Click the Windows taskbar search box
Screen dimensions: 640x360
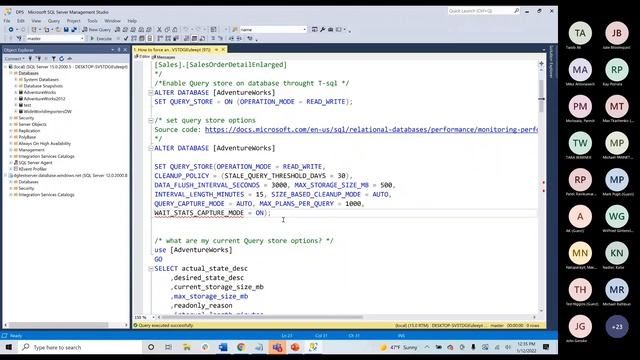click(x=80, y=347)
